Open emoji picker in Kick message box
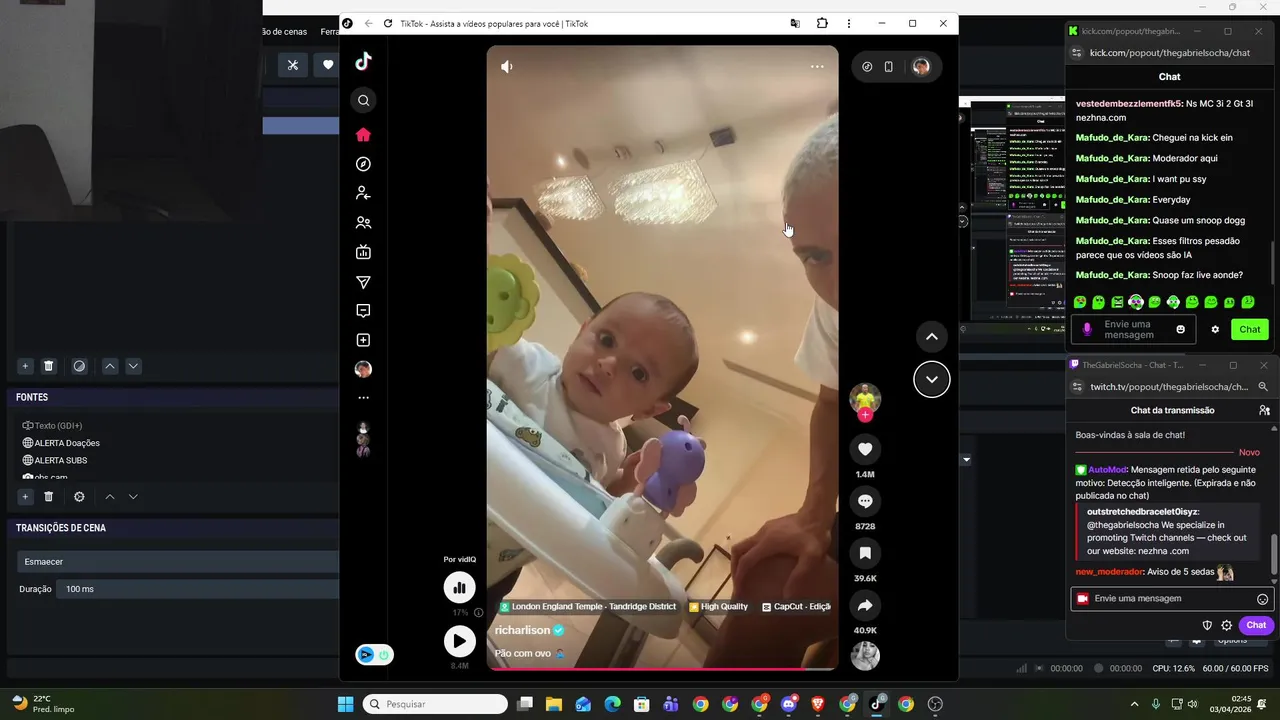Viewport: 1280px width, 720px height. [1180, 329]
